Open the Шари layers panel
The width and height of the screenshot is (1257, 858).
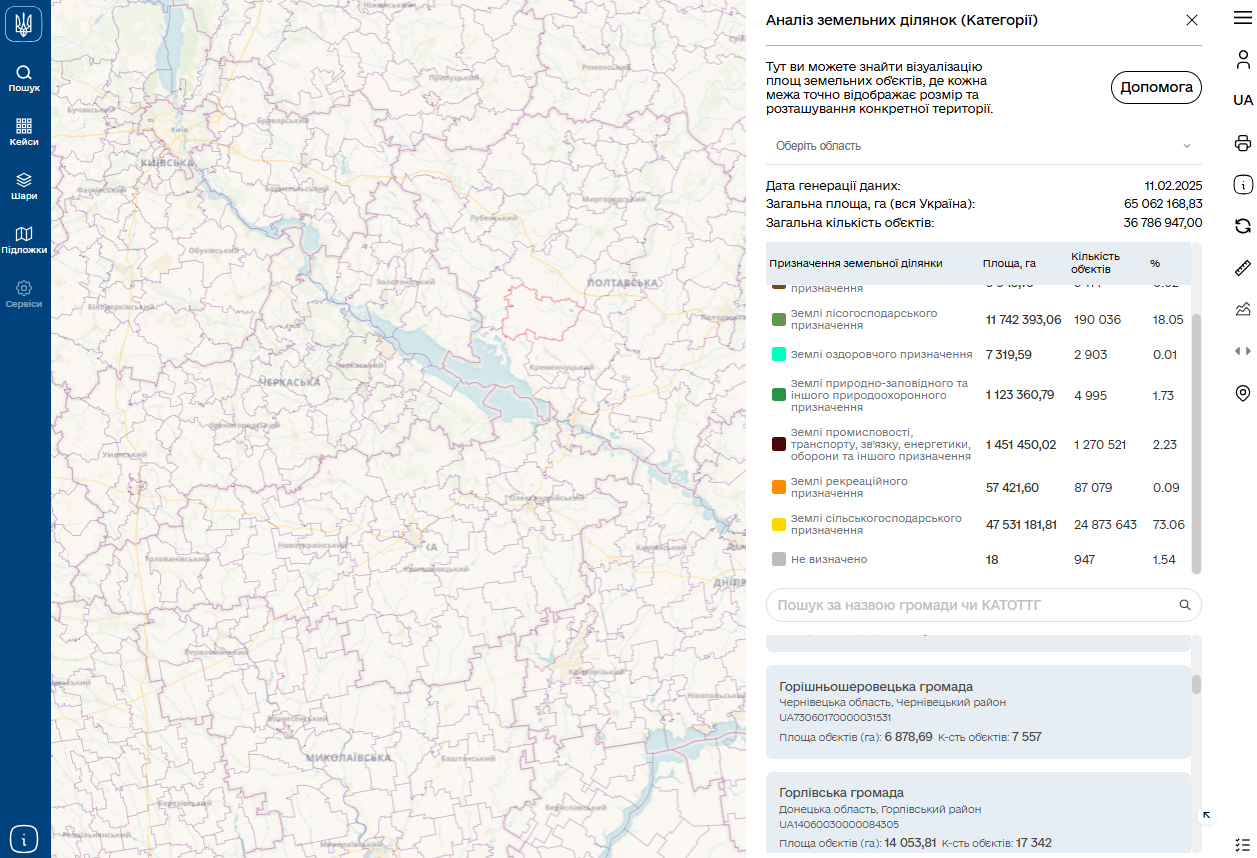pyautogui.click(x=24, y=186)
